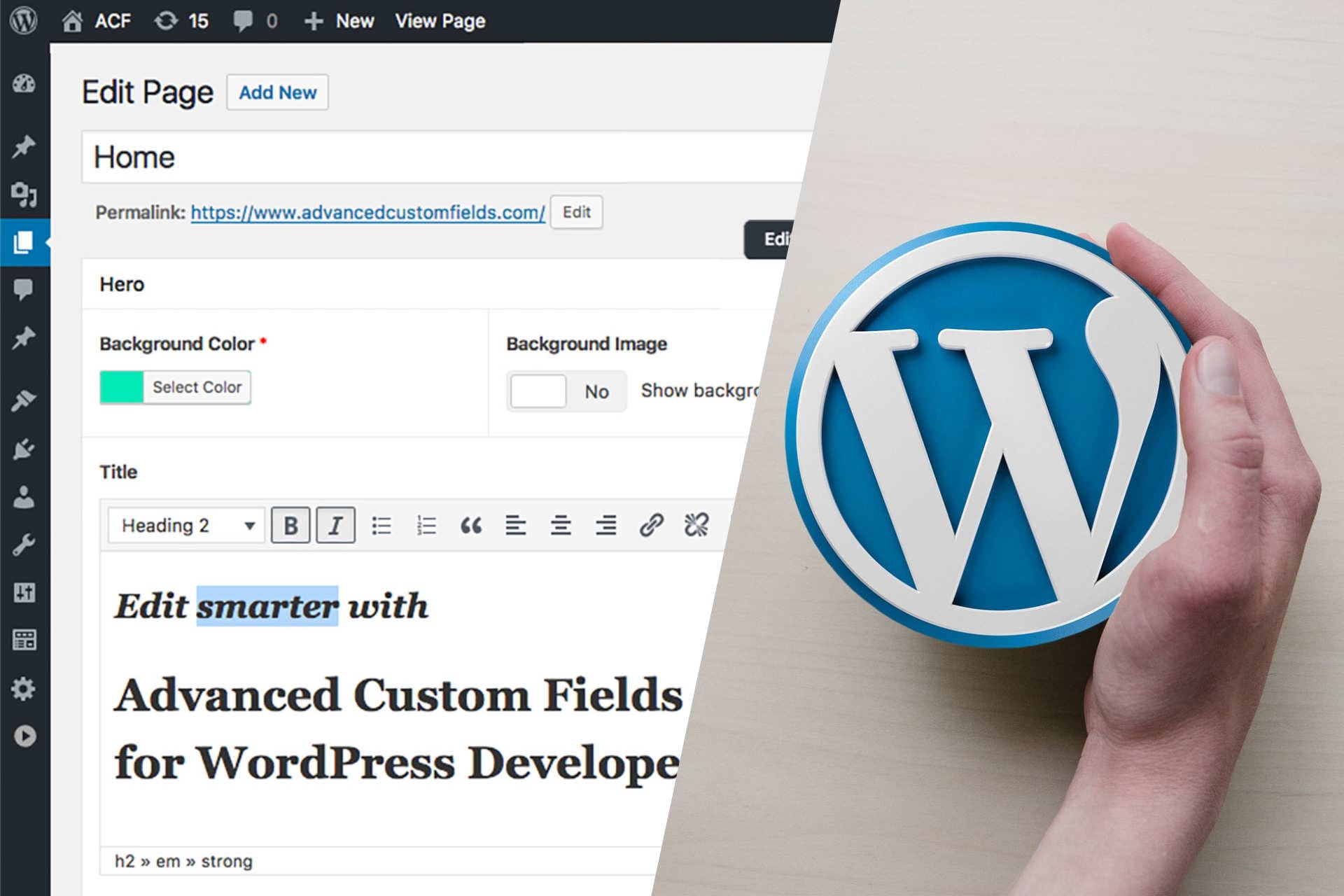Click the Background Image field label
1344x896 pixels.
(x=587, y=344)
